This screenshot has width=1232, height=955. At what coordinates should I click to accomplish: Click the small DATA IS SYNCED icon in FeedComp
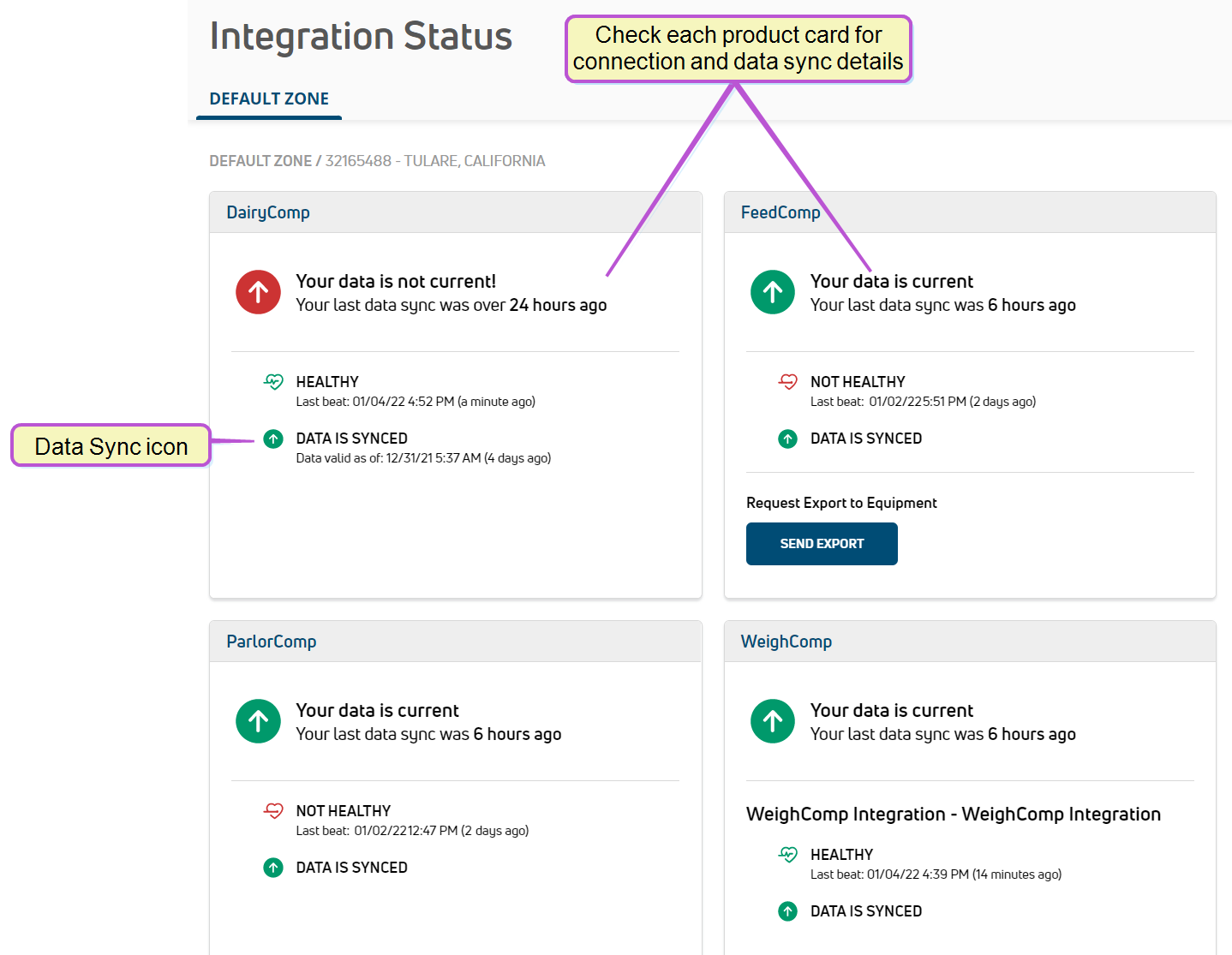[788, 439]
